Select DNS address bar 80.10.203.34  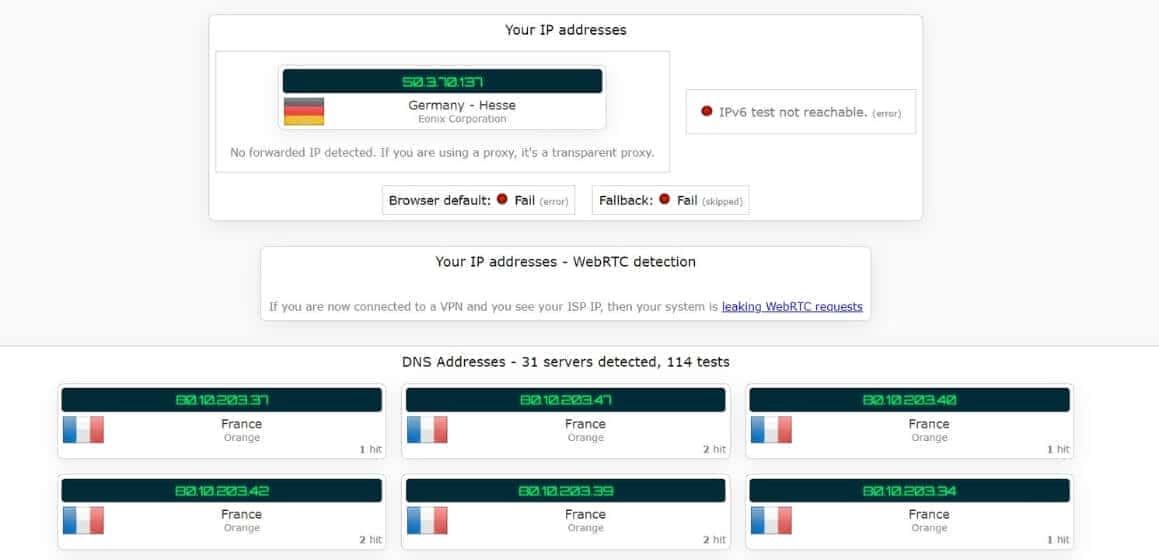coord(909,491)
